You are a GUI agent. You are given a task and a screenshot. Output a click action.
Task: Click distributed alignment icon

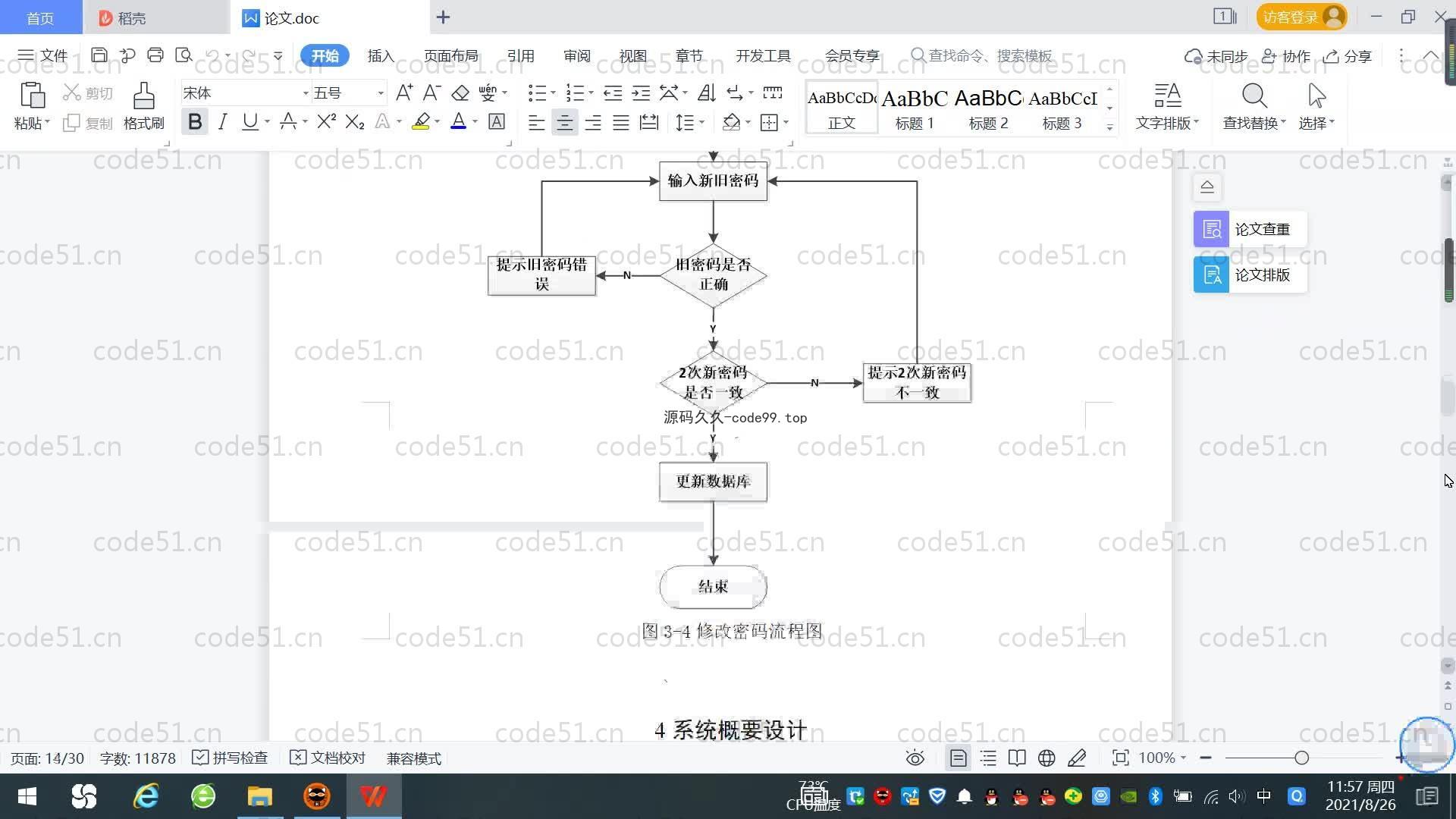point(649,122)
